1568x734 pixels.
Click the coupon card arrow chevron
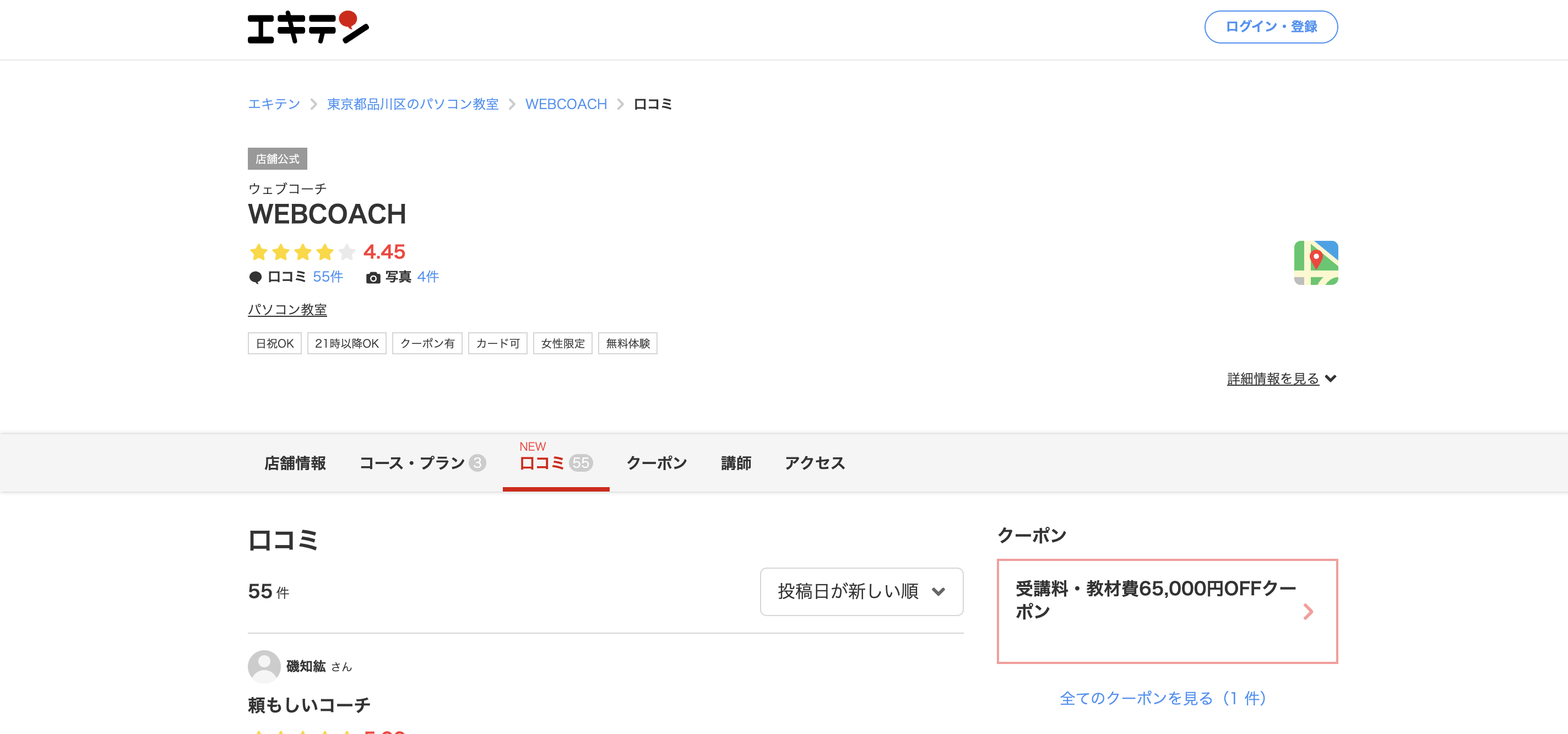point(1307,611)
